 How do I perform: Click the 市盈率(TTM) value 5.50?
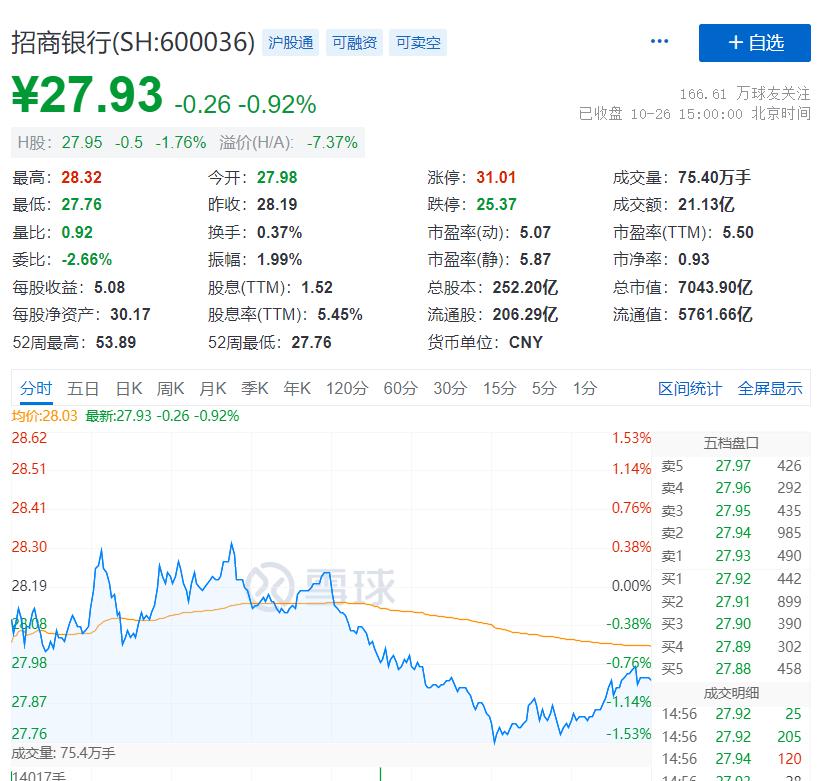pos(738,232)
